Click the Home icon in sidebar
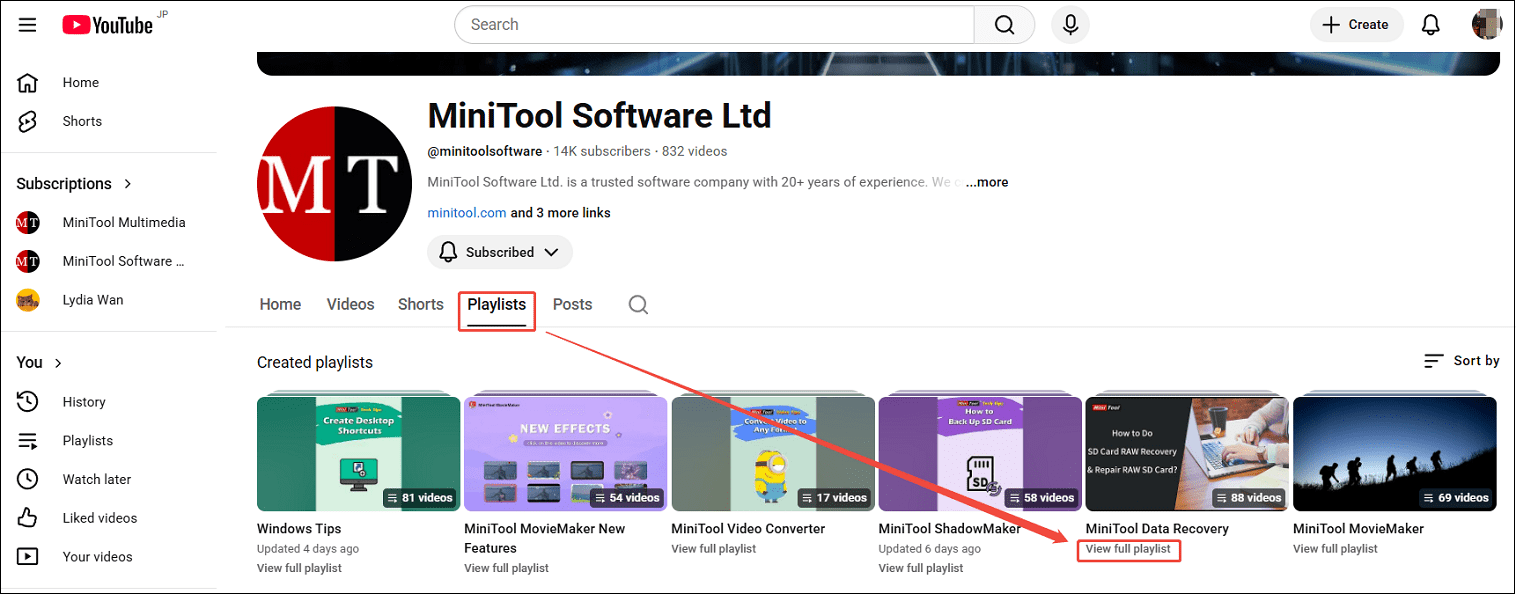 28,82
